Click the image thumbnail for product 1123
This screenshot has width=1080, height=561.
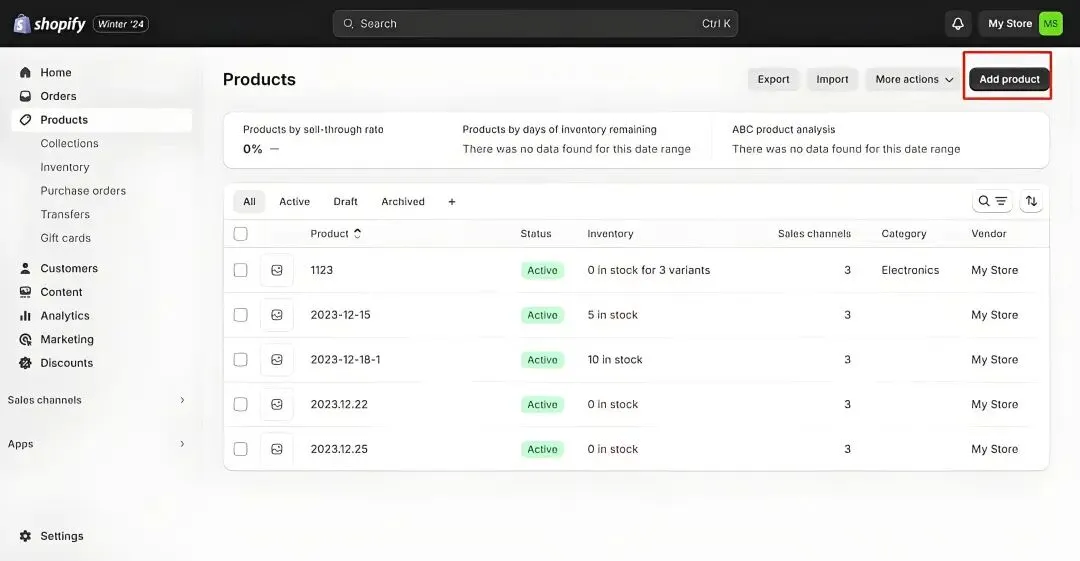pyautogui.click(x=277, y=270)
